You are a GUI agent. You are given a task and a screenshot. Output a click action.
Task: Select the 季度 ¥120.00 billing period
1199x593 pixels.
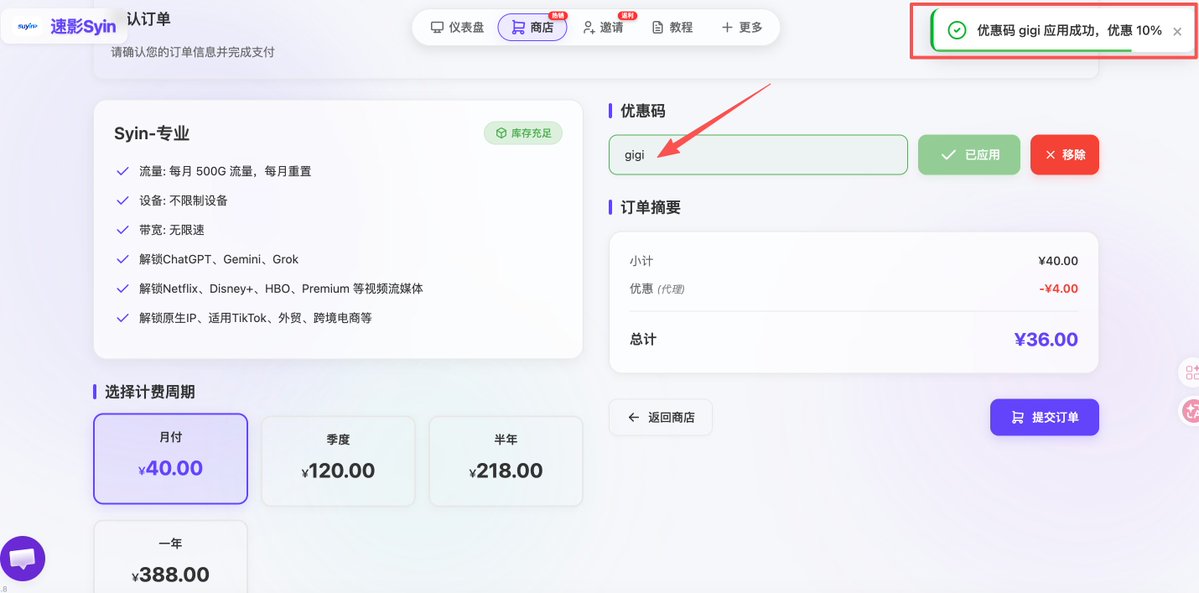338,461
